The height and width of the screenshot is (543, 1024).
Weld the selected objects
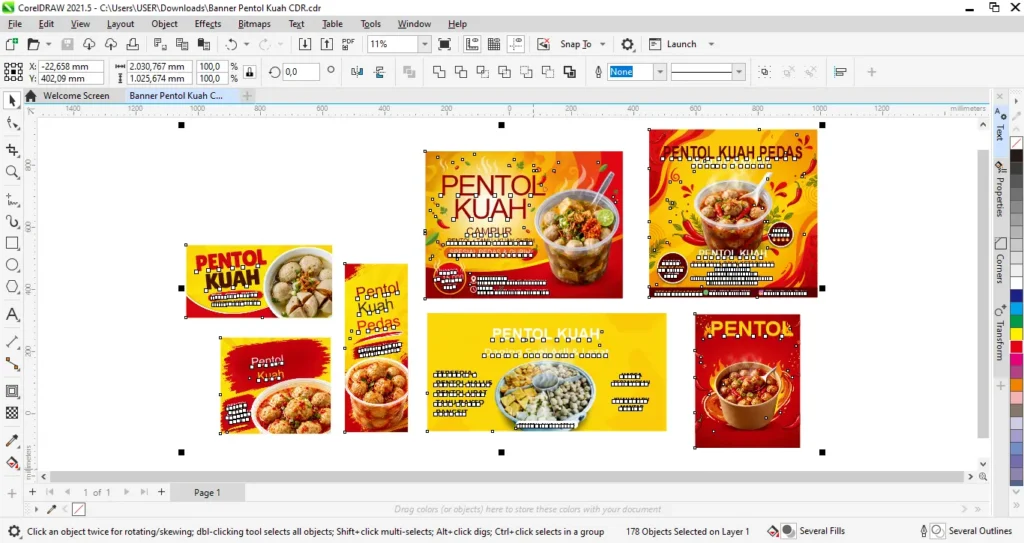point(439,72)
